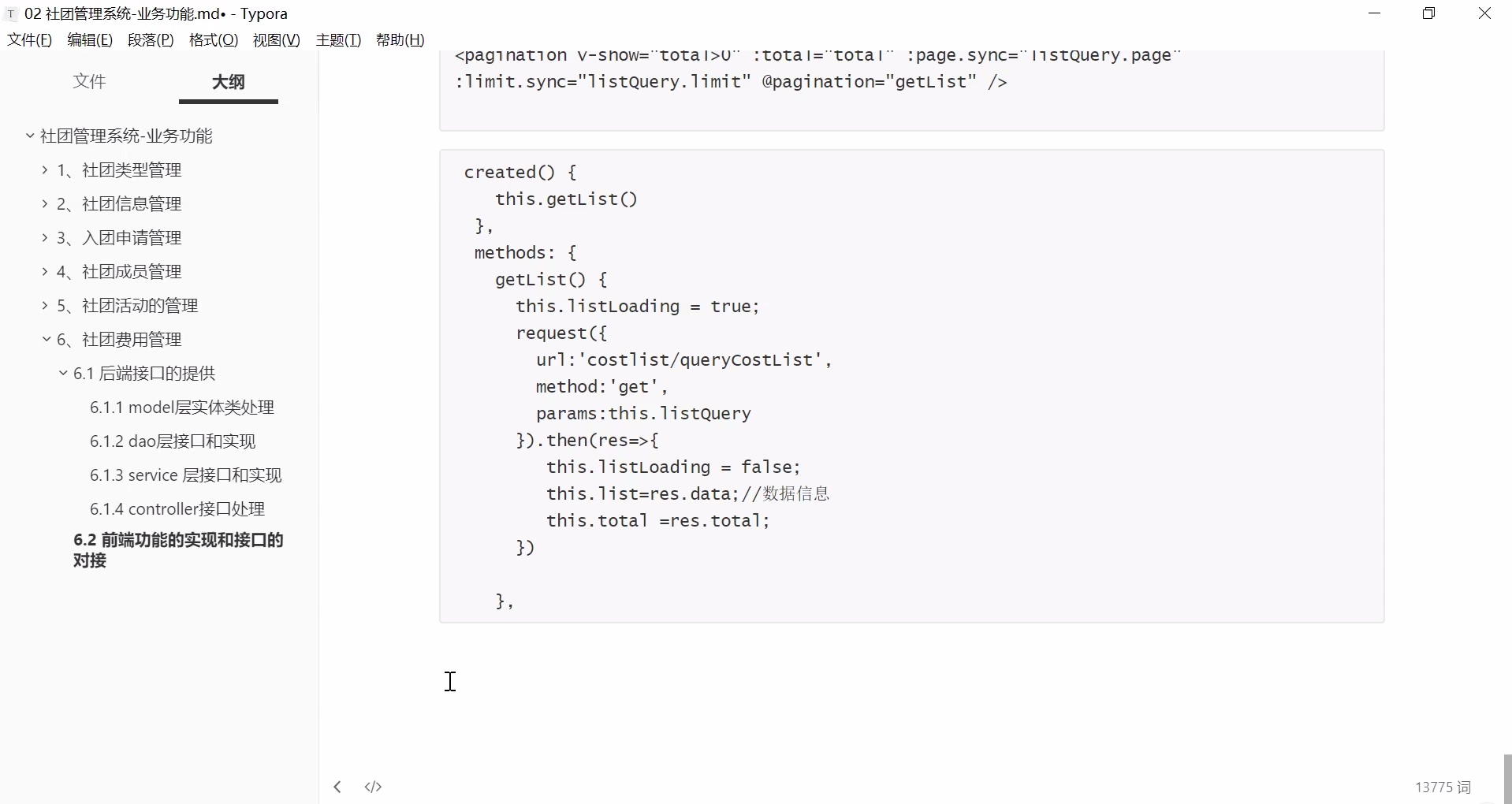Expand the 1、社团类型管理 outline entry
Viewport: 1512px width, 804px height.
(x=44, y=169)
